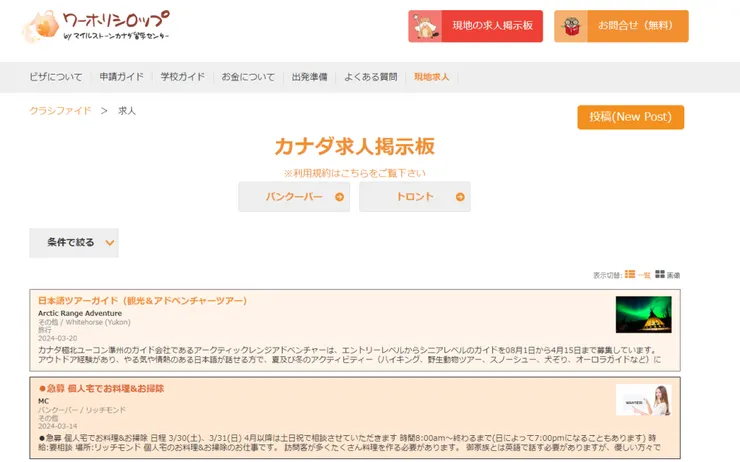Open the 出発準備 menu item
740x462 pixels.
(310, 77)
